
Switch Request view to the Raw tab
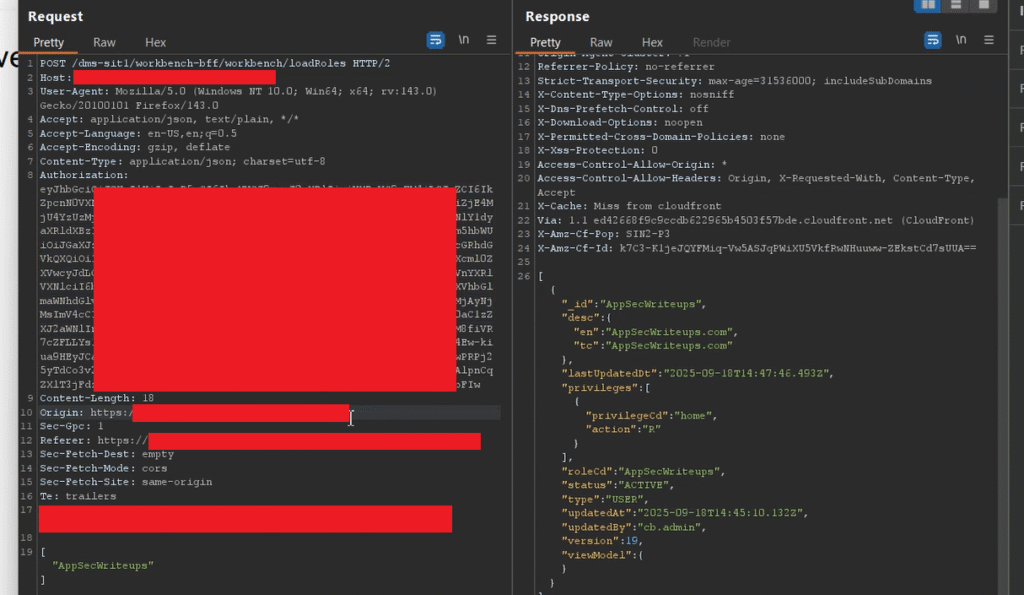[x=104, y=43]
